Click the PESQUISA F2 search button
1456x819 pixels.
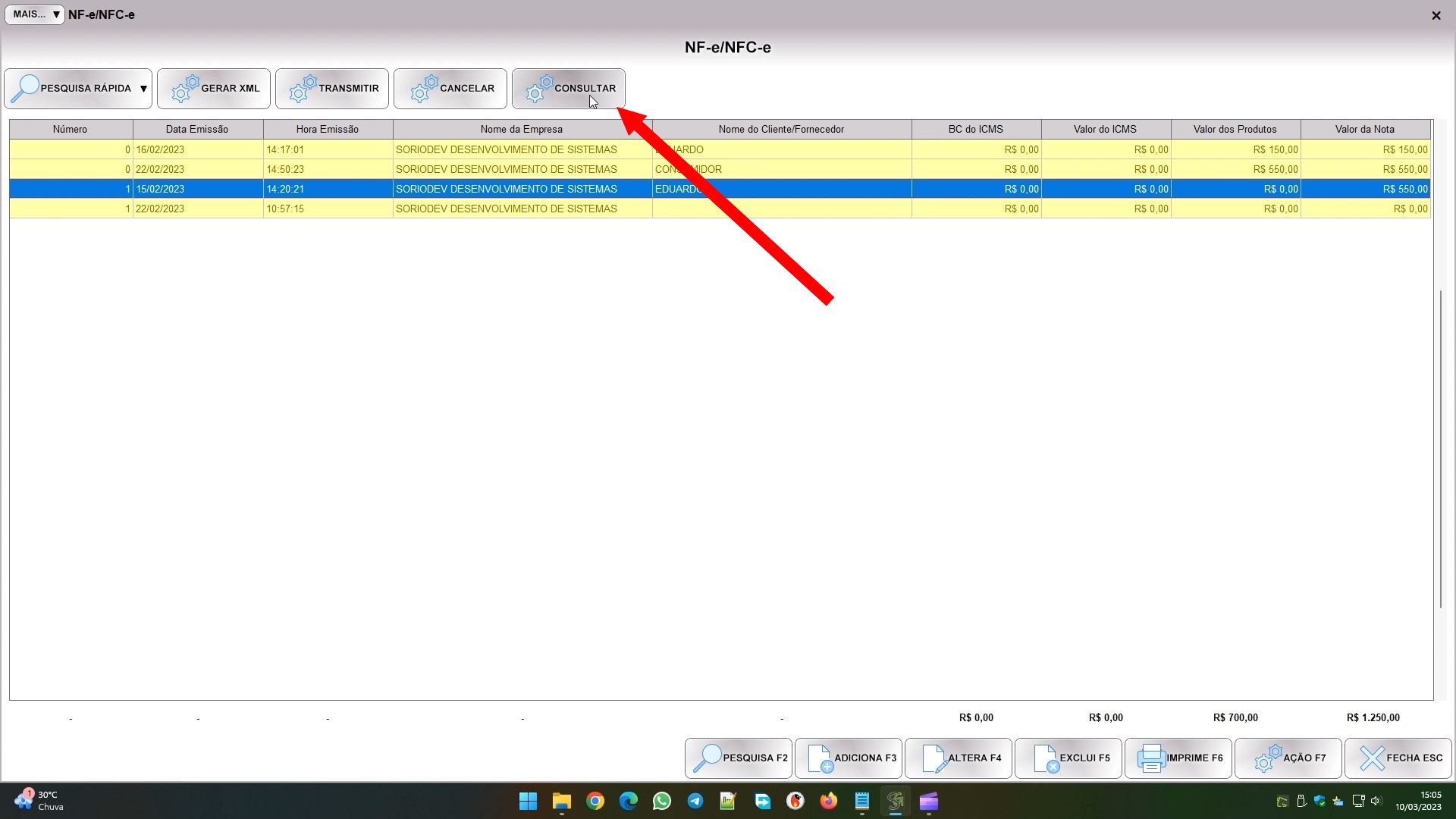click(739, 758)
